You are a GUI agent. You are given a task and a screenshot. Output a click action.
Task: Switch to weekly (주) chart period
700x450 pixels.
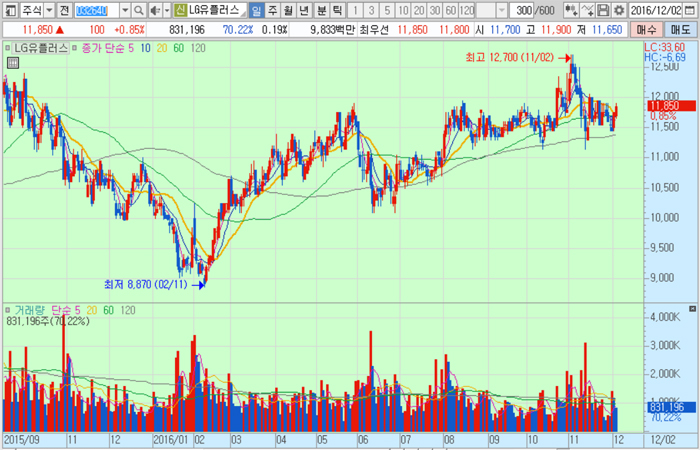click(272, 10)
